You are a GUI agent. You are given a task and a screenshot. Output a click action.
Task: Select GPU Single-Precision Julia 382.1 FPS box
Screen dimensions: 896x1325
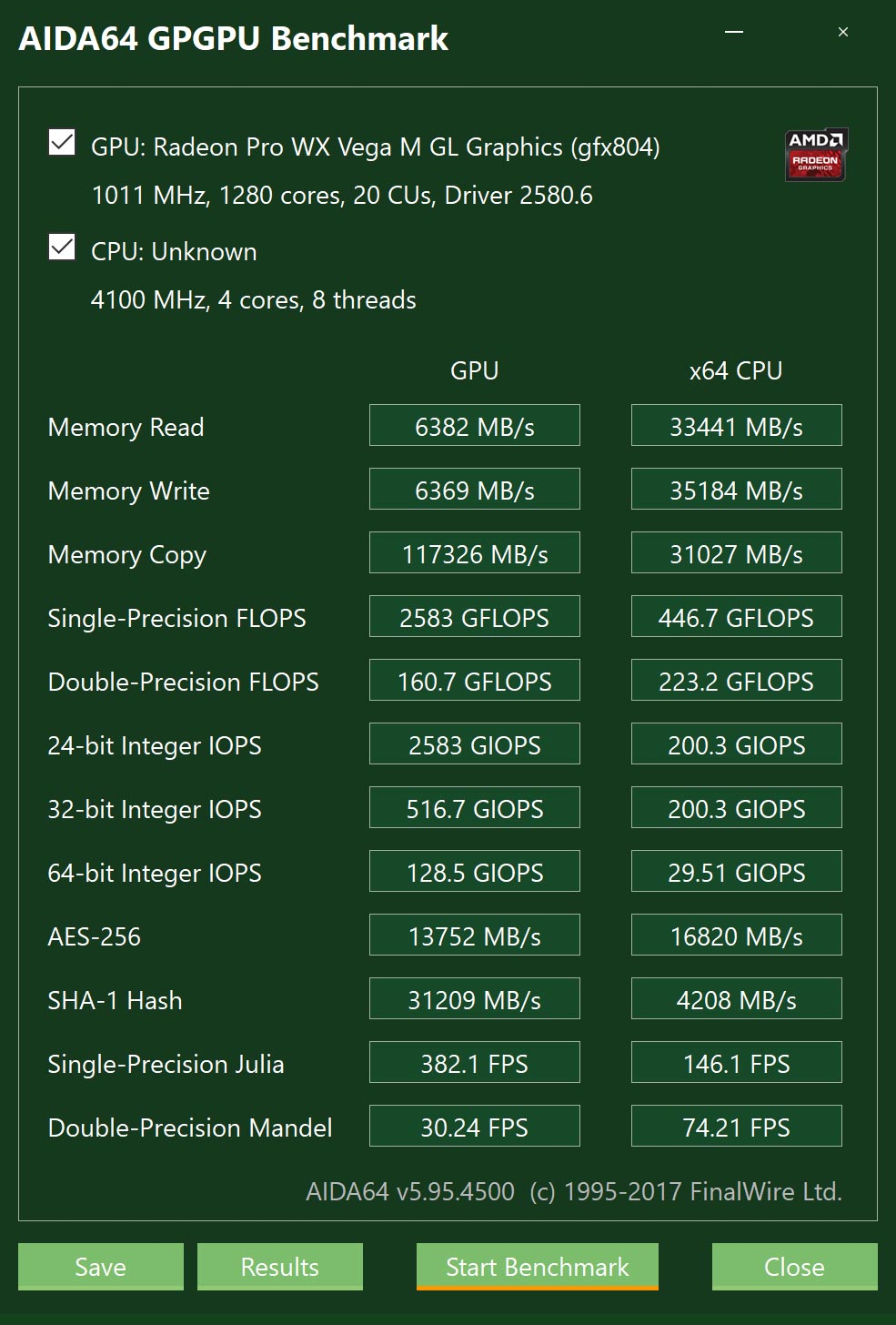click(x=475, y=1062)
